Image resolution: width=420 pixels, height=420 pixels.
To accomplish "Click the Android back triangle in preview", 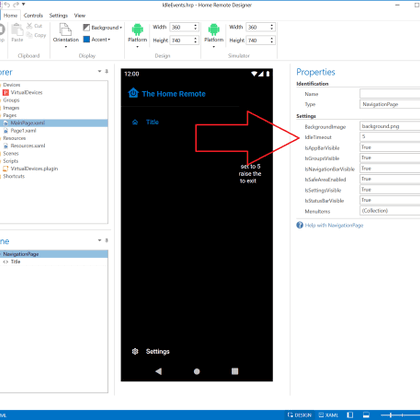I will click(x=159, y=371).
